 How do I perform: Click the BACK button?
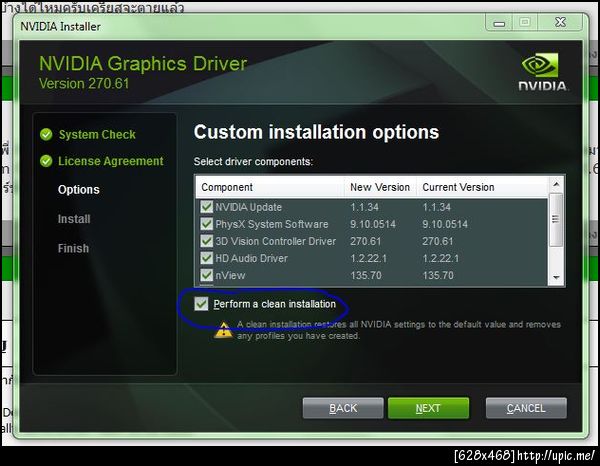pyautogui.click(x=343, y=408)
